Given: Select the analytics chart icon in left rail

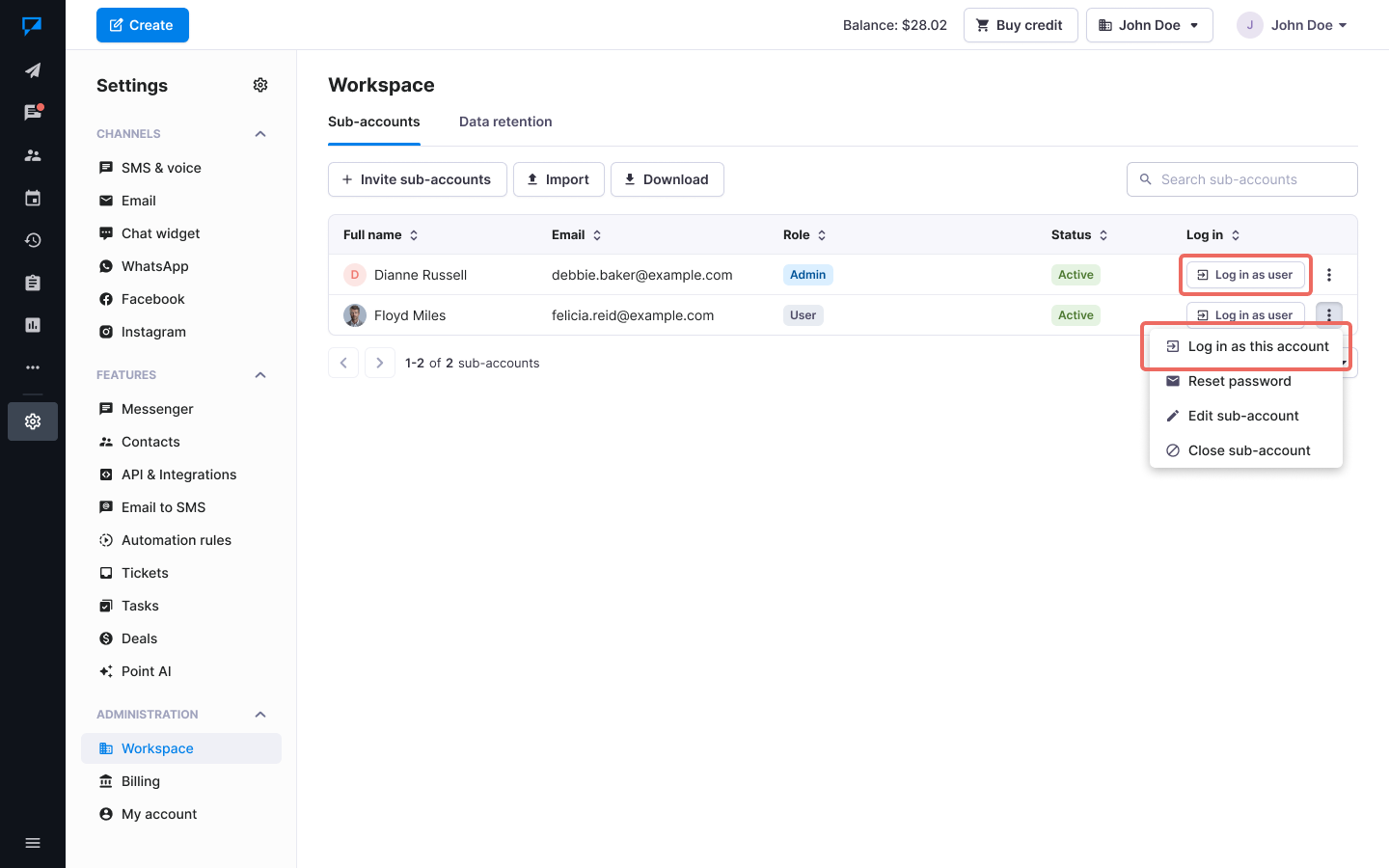Looking at the screenshot, I should [33, 325].
